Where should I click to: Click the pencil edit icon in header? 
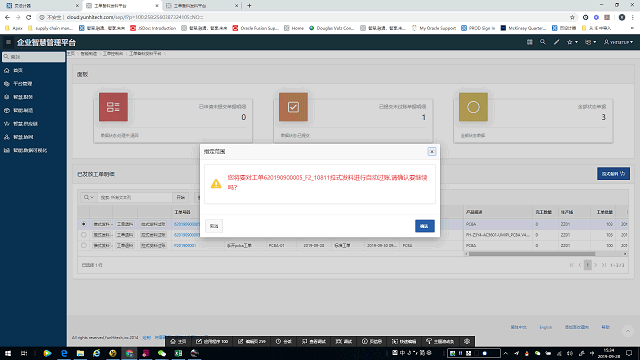coord(556,42)
